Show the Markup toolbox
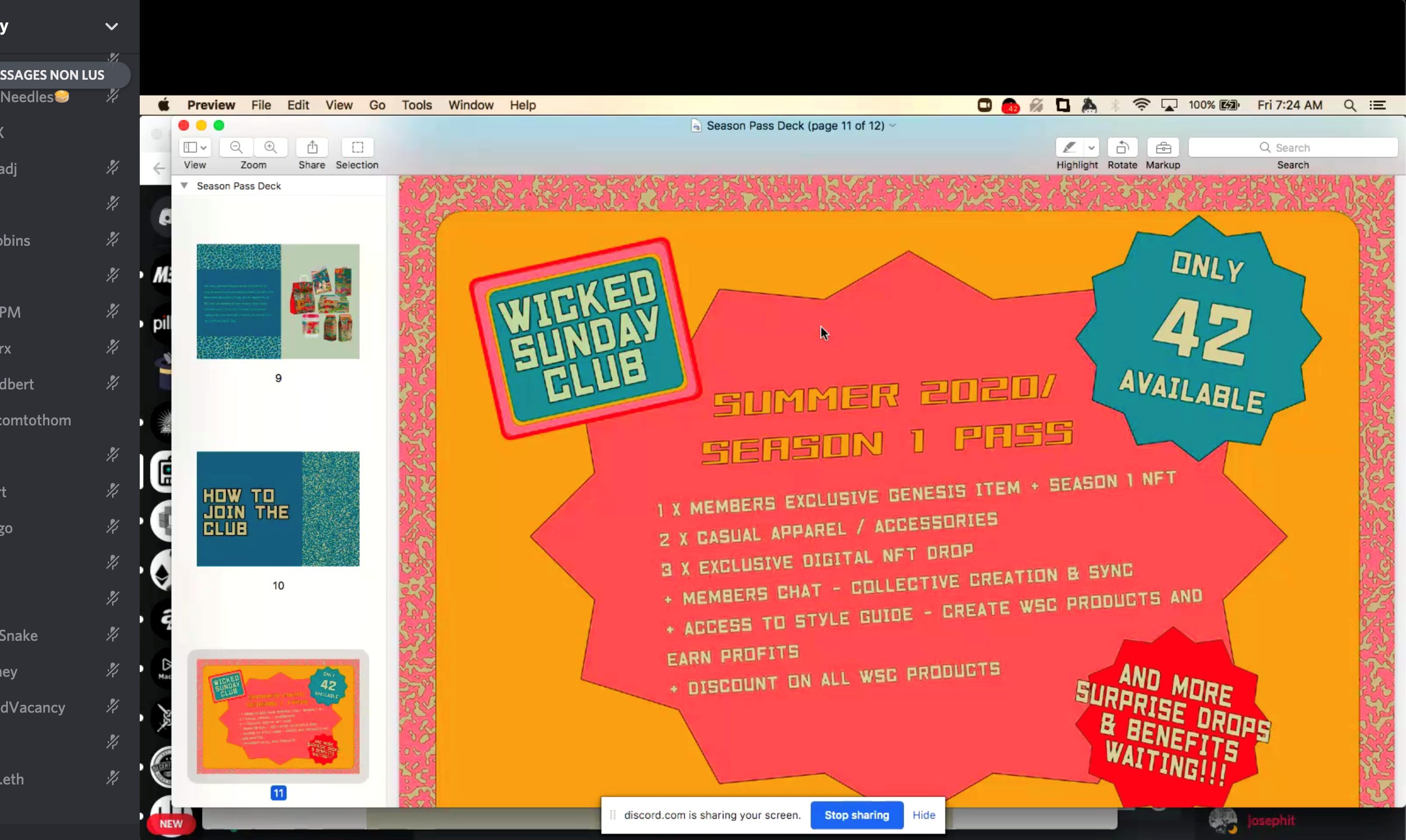The image size is (1406, 840). click(1162, 147)
